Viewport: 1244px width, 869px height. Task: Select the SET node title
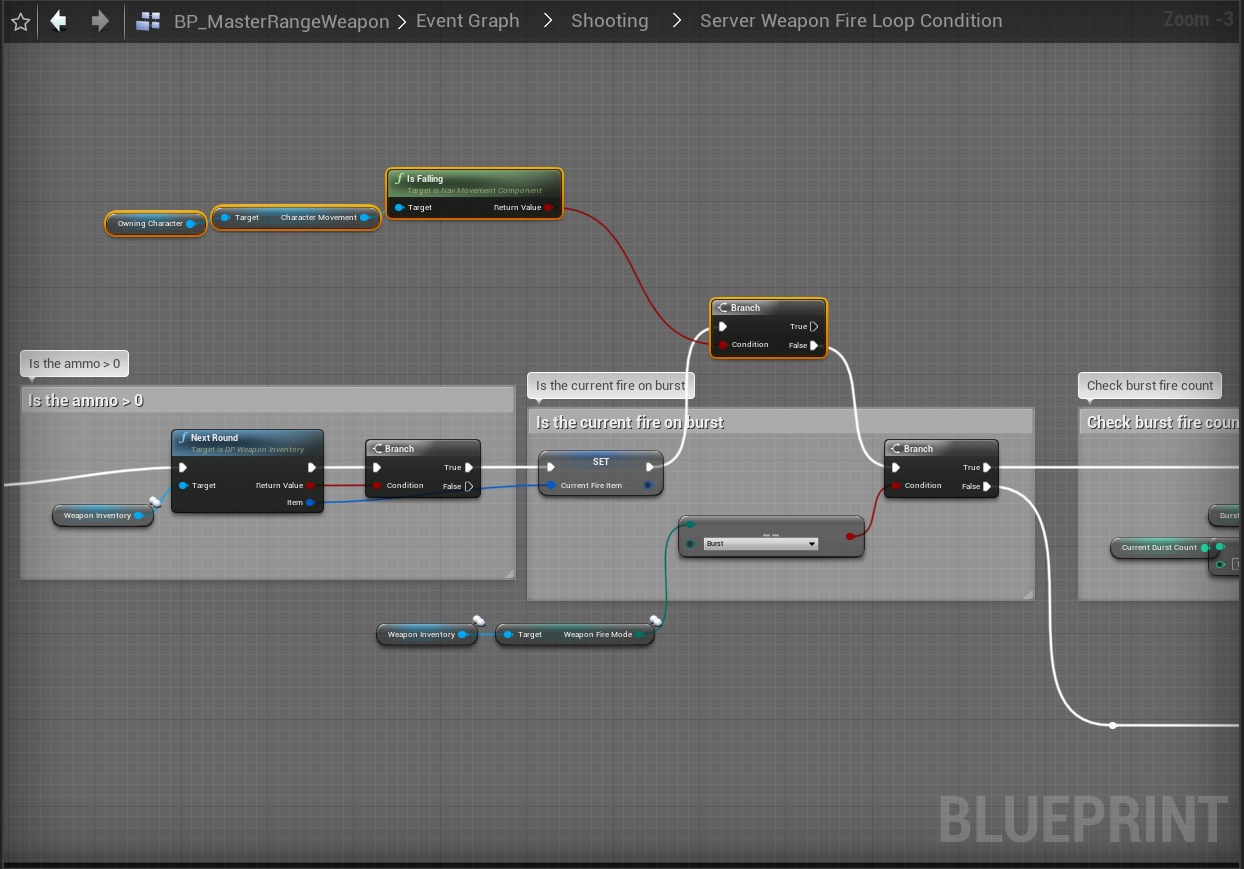click(x=600, y=461)
